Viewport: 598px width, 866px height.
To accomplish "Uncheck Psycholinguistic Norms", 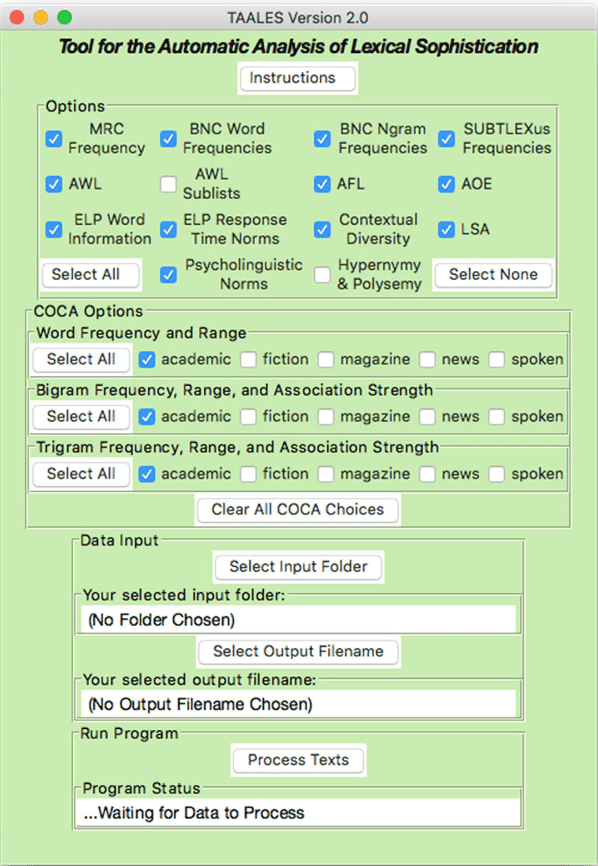I will pos(168,274).
